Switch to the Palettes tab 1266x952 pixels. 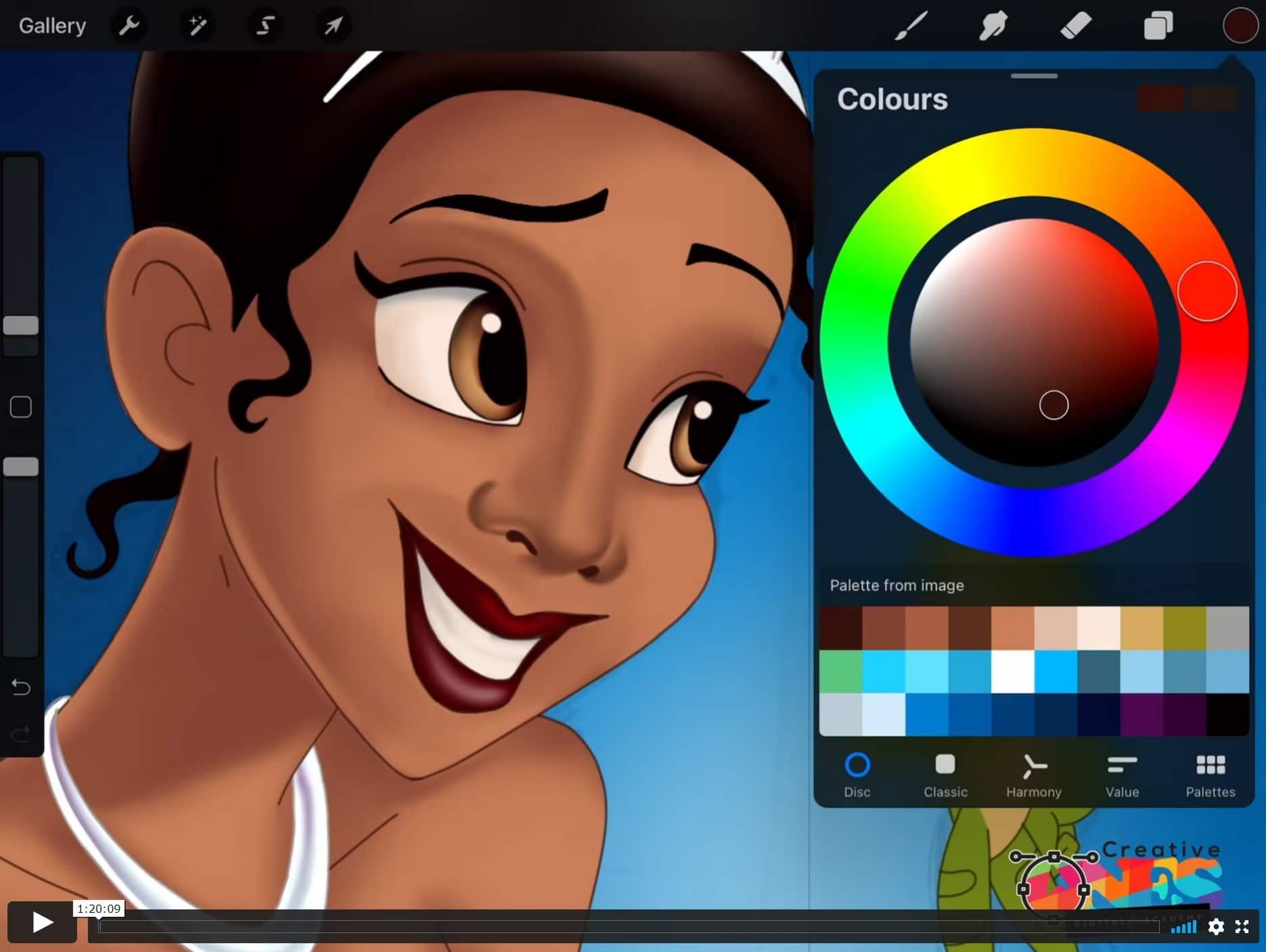click(1211, 775)
